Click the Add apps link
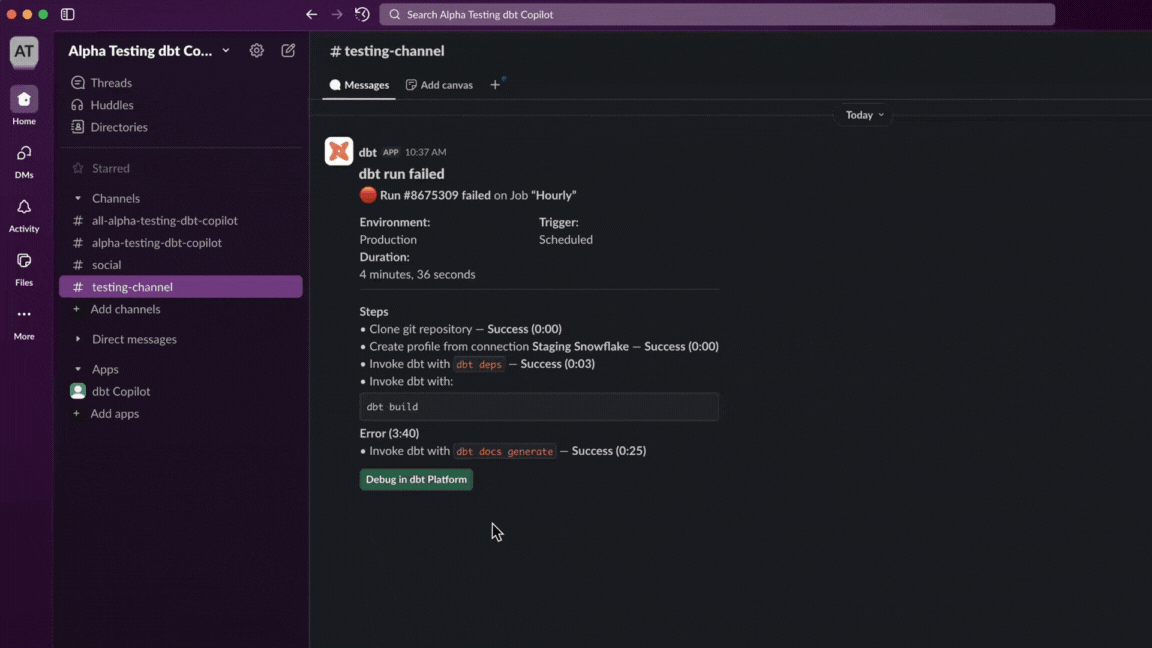The image size is (1152, 648). 115,414
